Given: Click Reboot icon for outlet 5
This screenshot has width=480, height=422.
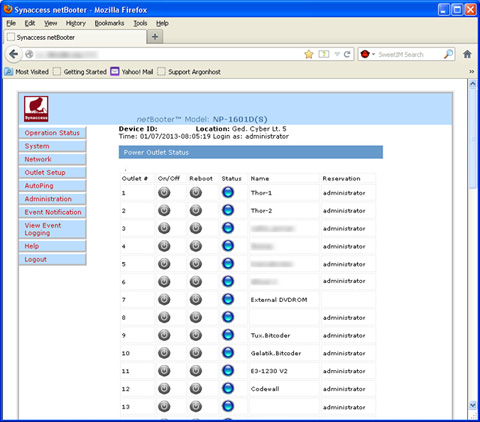Looking at the screenshot, I should click(x=196, y=264).
